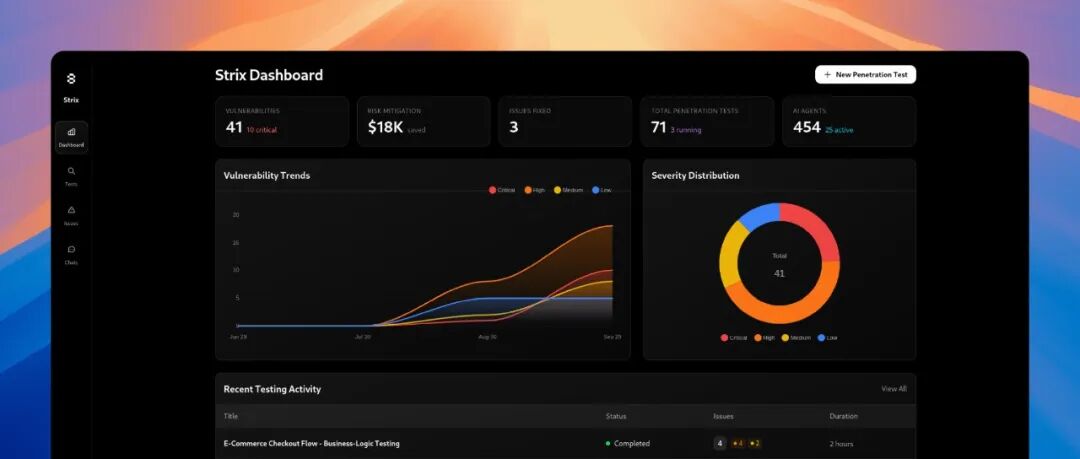The width and height of the screenshot is (1080, 459).
Task: Click blue Low segment of donut chart
Action: point(760,216)
